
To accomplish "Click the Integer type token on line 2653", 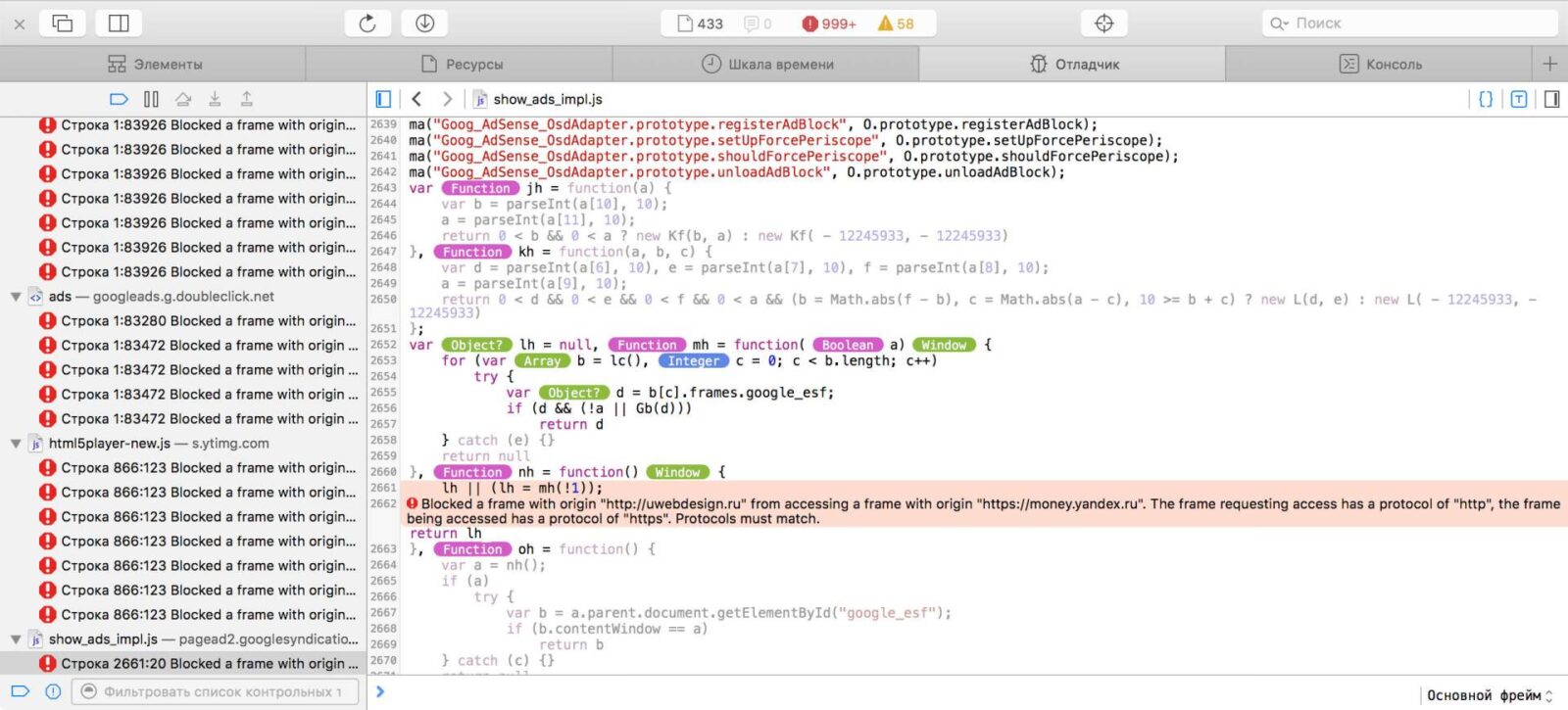I will (694, 360).
